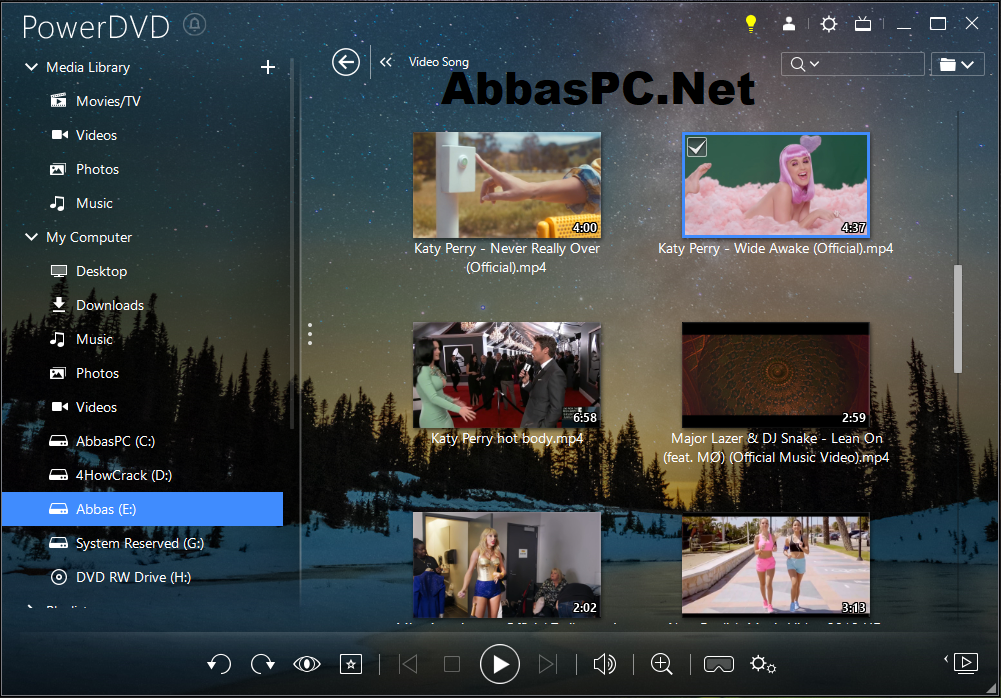Select Major Lazer Lean On thumbnail
The image size is (1001, 698).
(x=776, y=375)
